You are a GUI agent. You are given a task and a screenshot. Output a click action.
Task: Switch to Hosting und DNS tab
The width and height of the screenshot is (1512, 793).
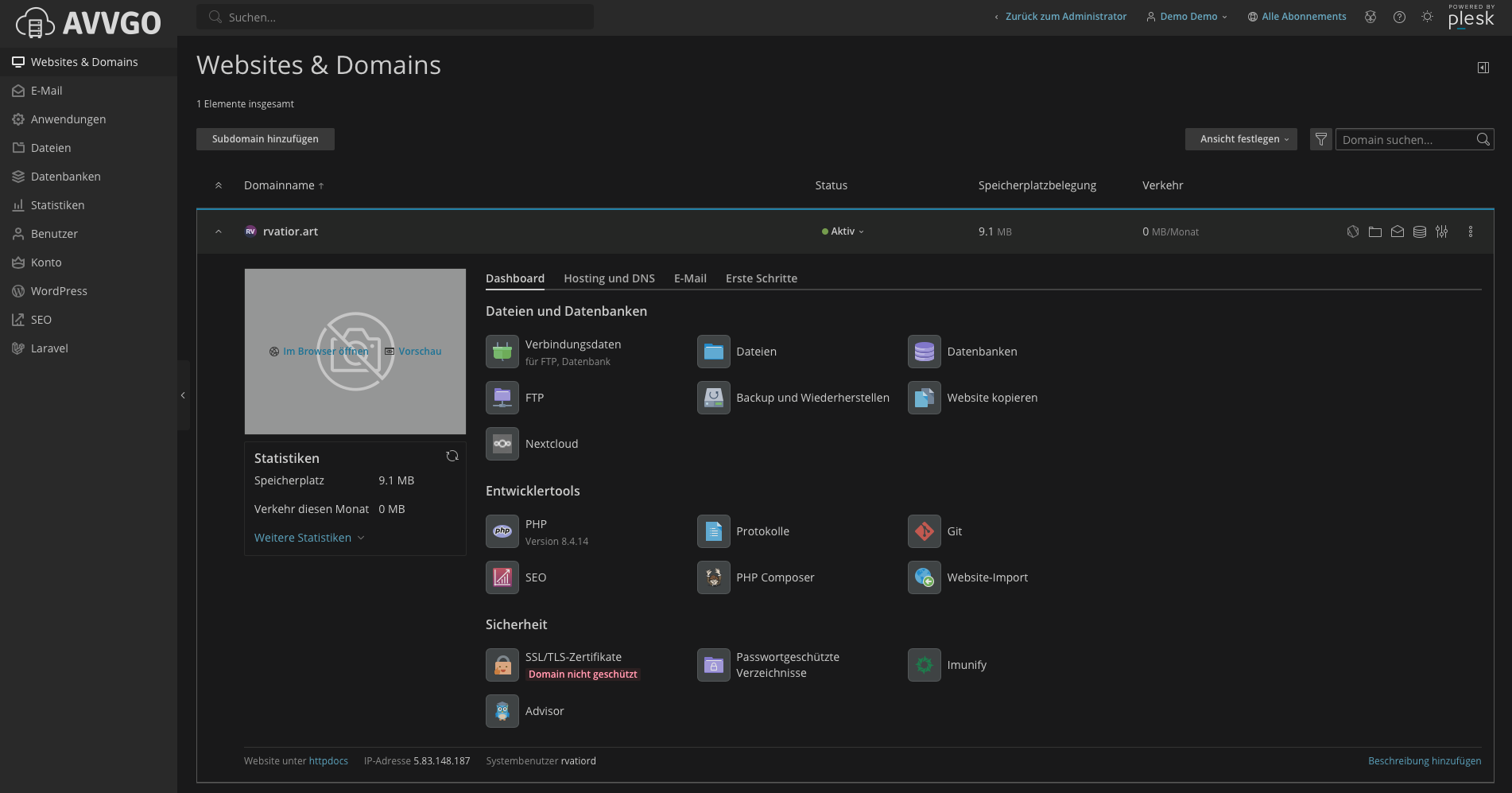[x=609, y=278]
